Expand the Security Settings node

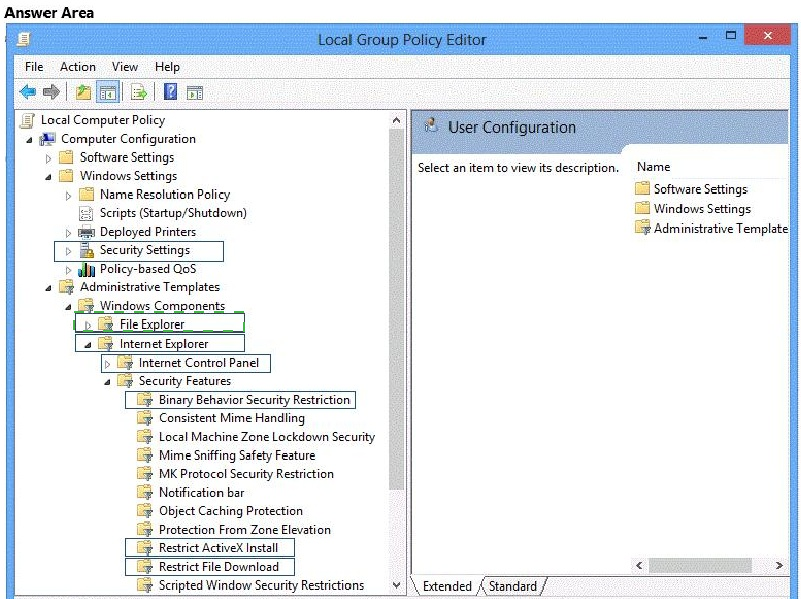pos(68,251)
